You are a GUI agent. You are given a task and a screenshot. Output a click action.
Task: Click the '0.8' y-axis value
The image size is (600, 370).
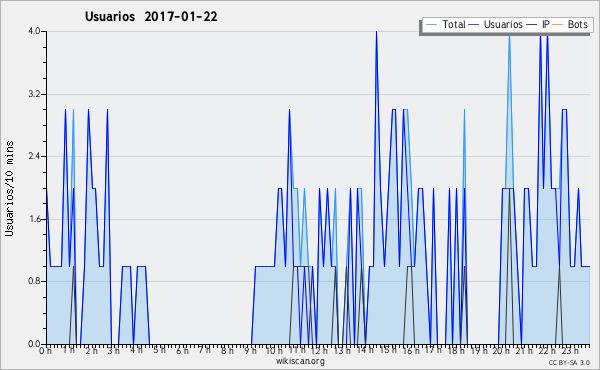34,282
